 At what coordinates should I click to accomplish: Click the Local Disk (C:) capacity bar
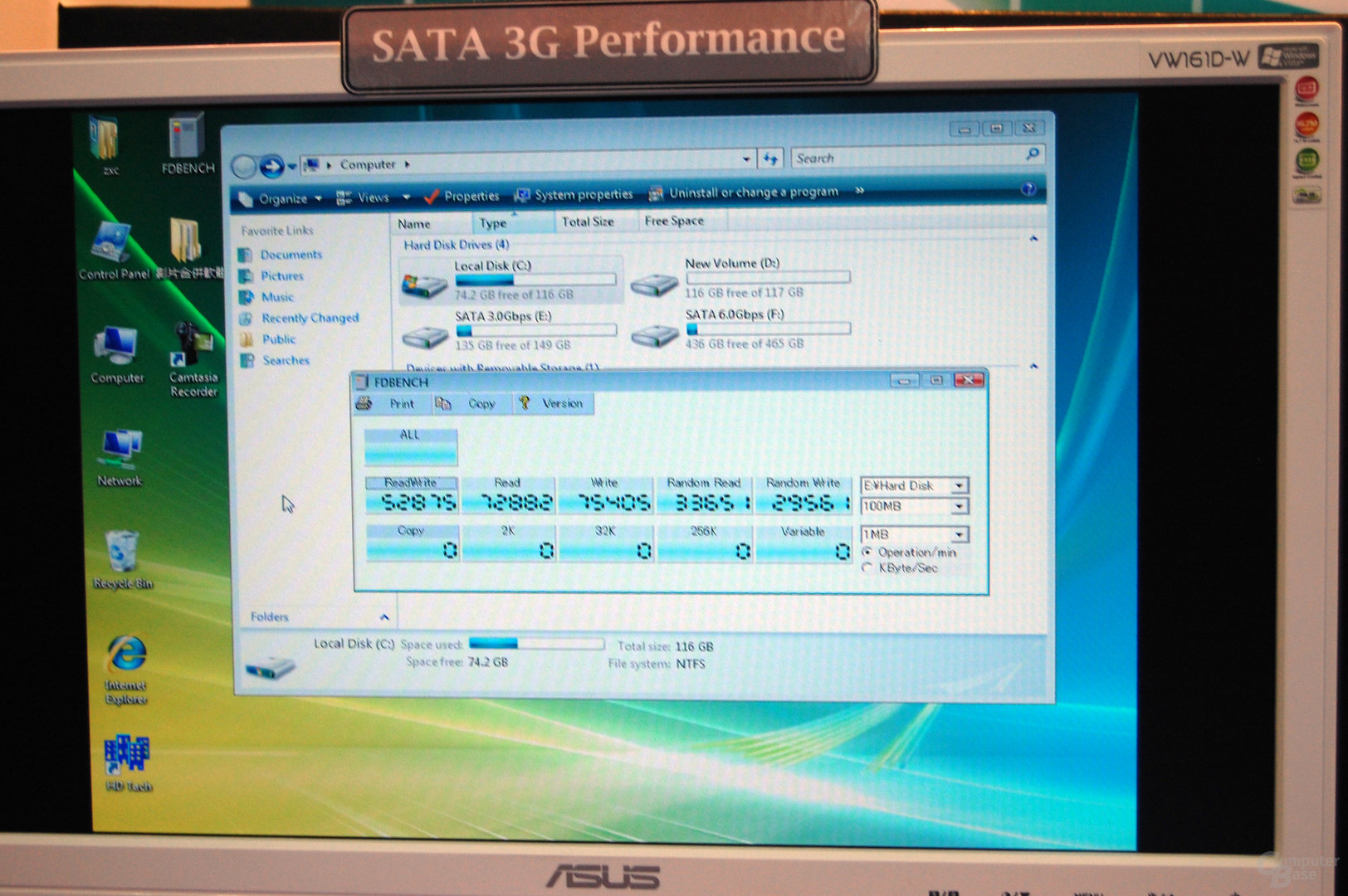tap(535, 280)
